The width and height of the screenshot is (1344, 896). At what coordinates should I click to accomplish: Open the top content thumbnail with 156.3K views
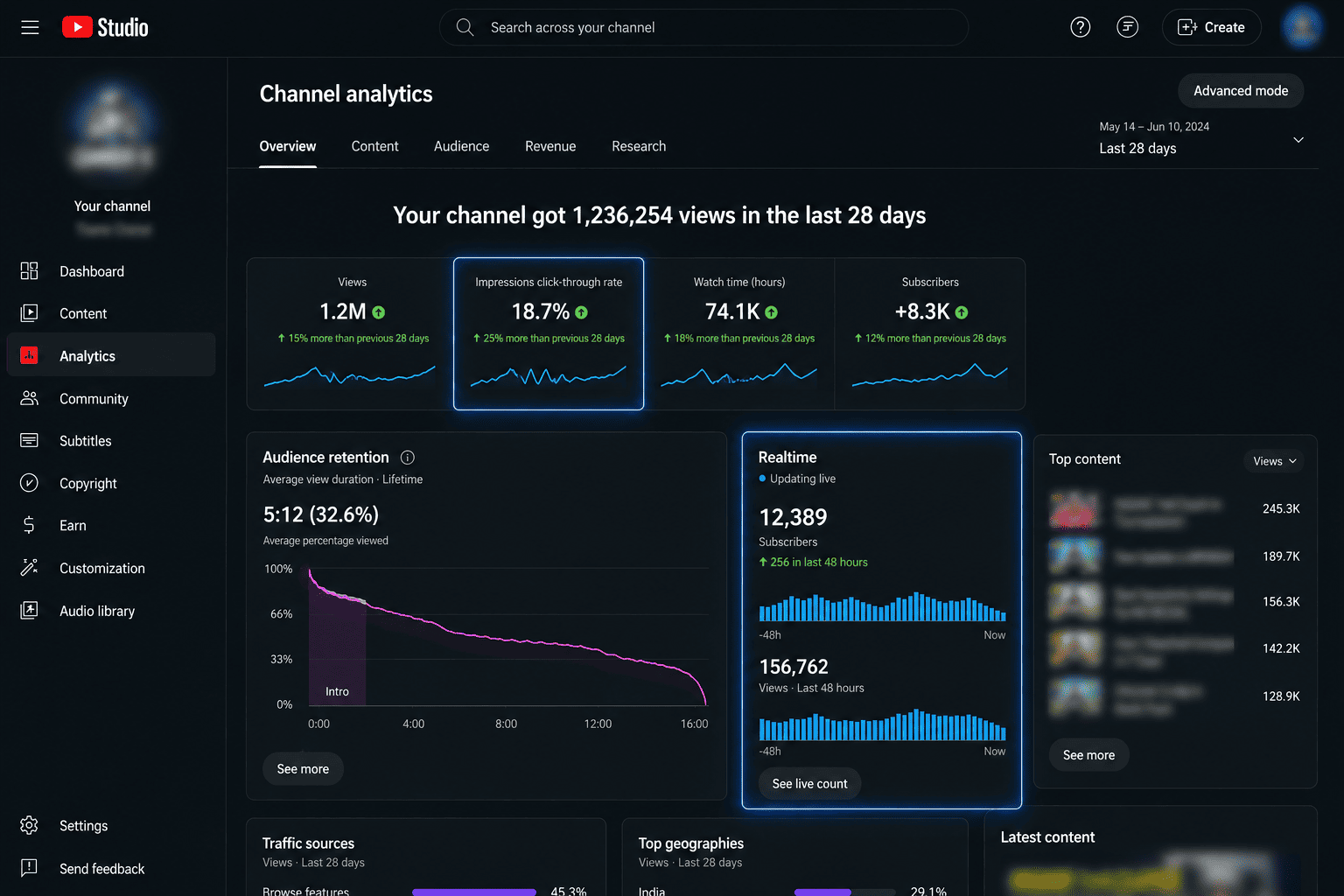(x=1075, y=602)
